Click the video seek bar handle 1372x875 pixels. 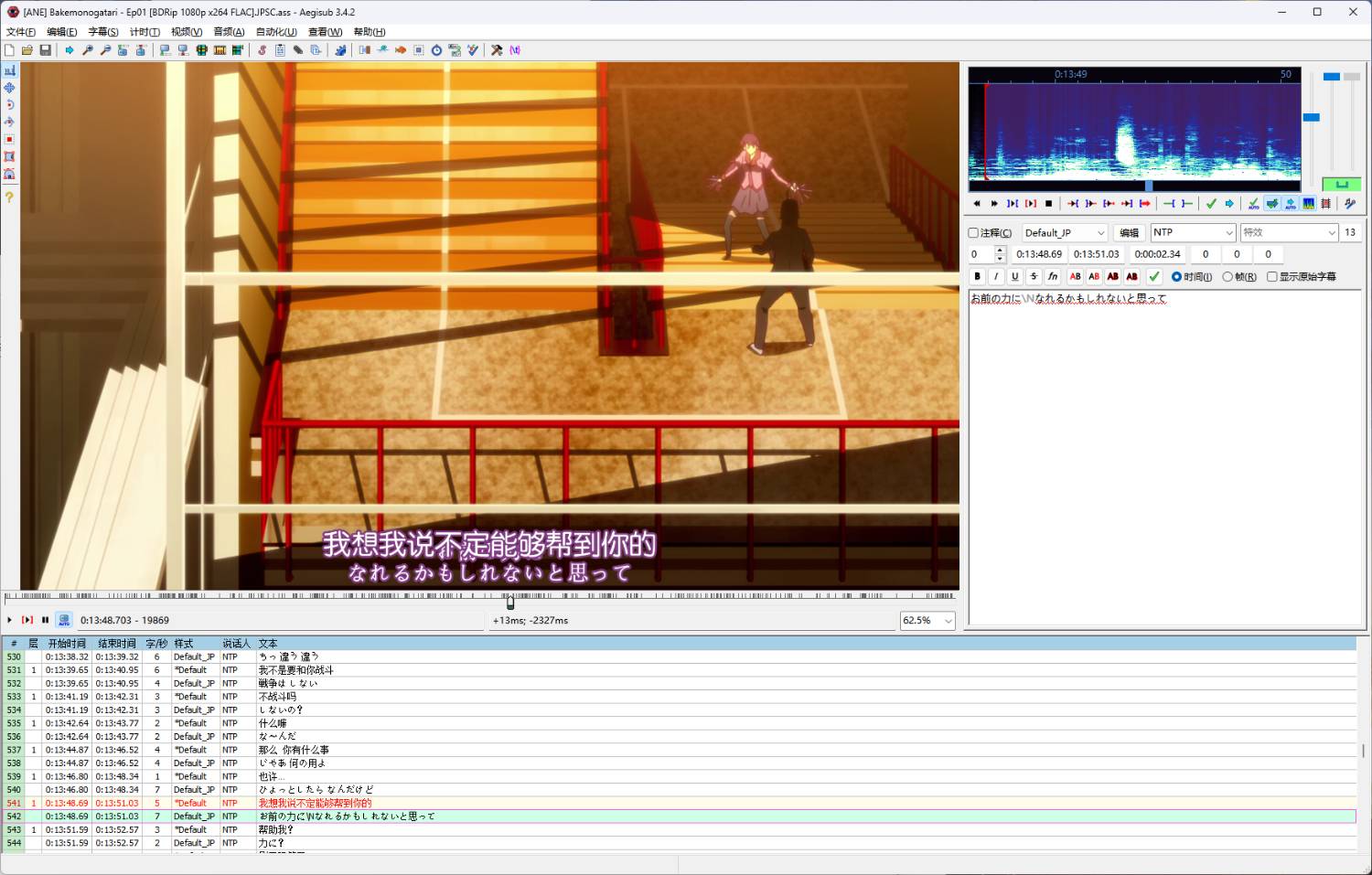click(510, 602)
